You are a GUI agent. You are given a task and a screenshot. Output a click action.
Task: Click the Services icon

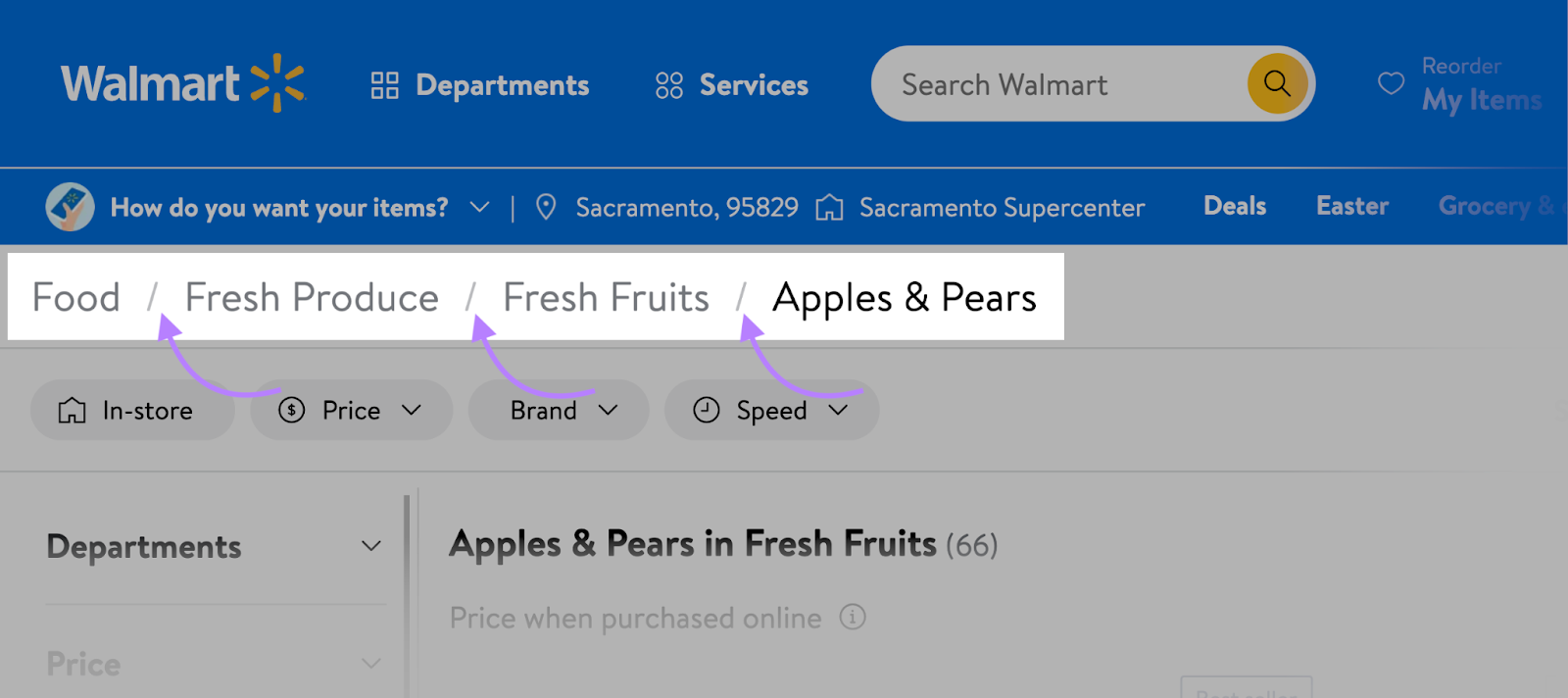[x=669, y=85]
